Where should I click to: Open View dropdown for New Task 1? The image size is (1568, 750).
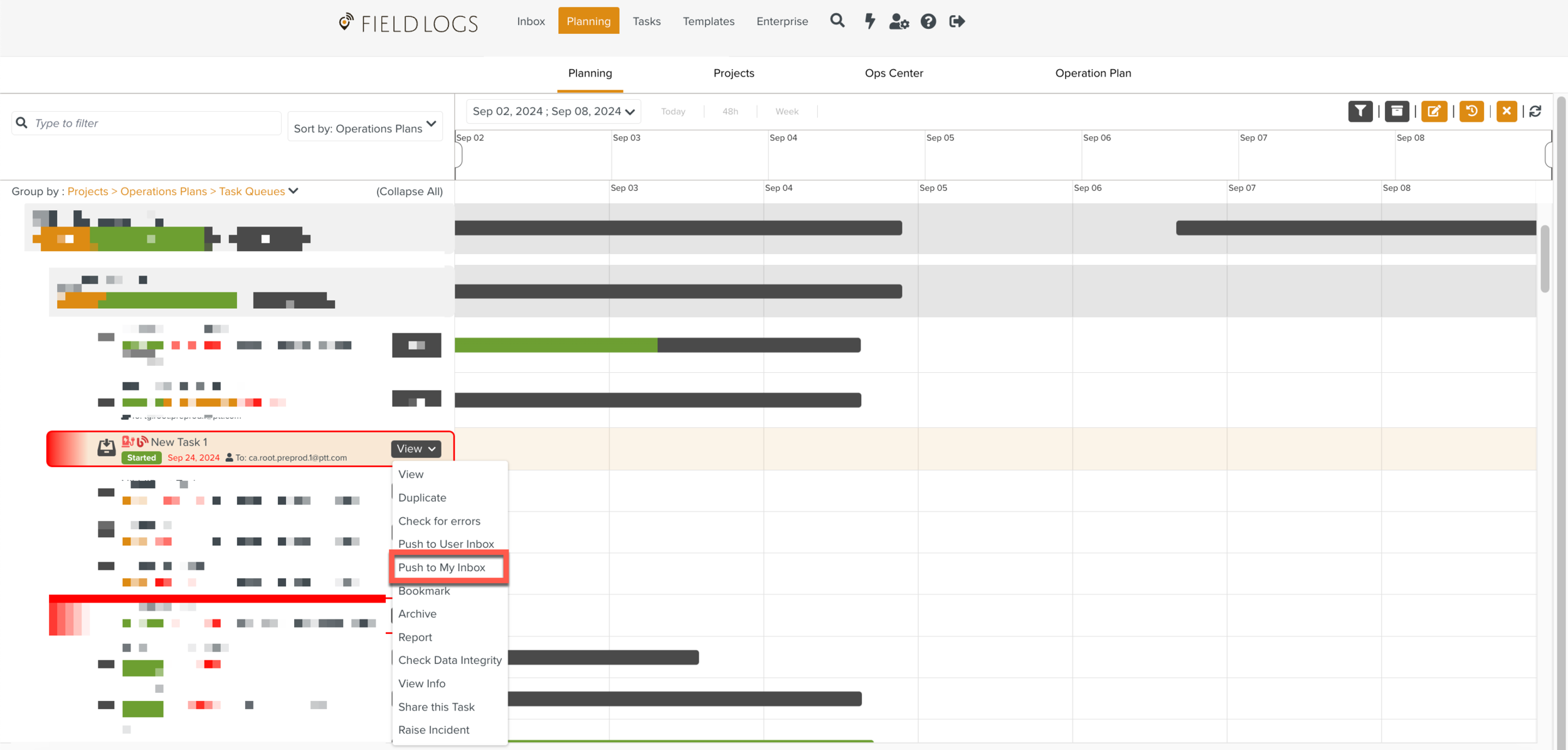416,449
